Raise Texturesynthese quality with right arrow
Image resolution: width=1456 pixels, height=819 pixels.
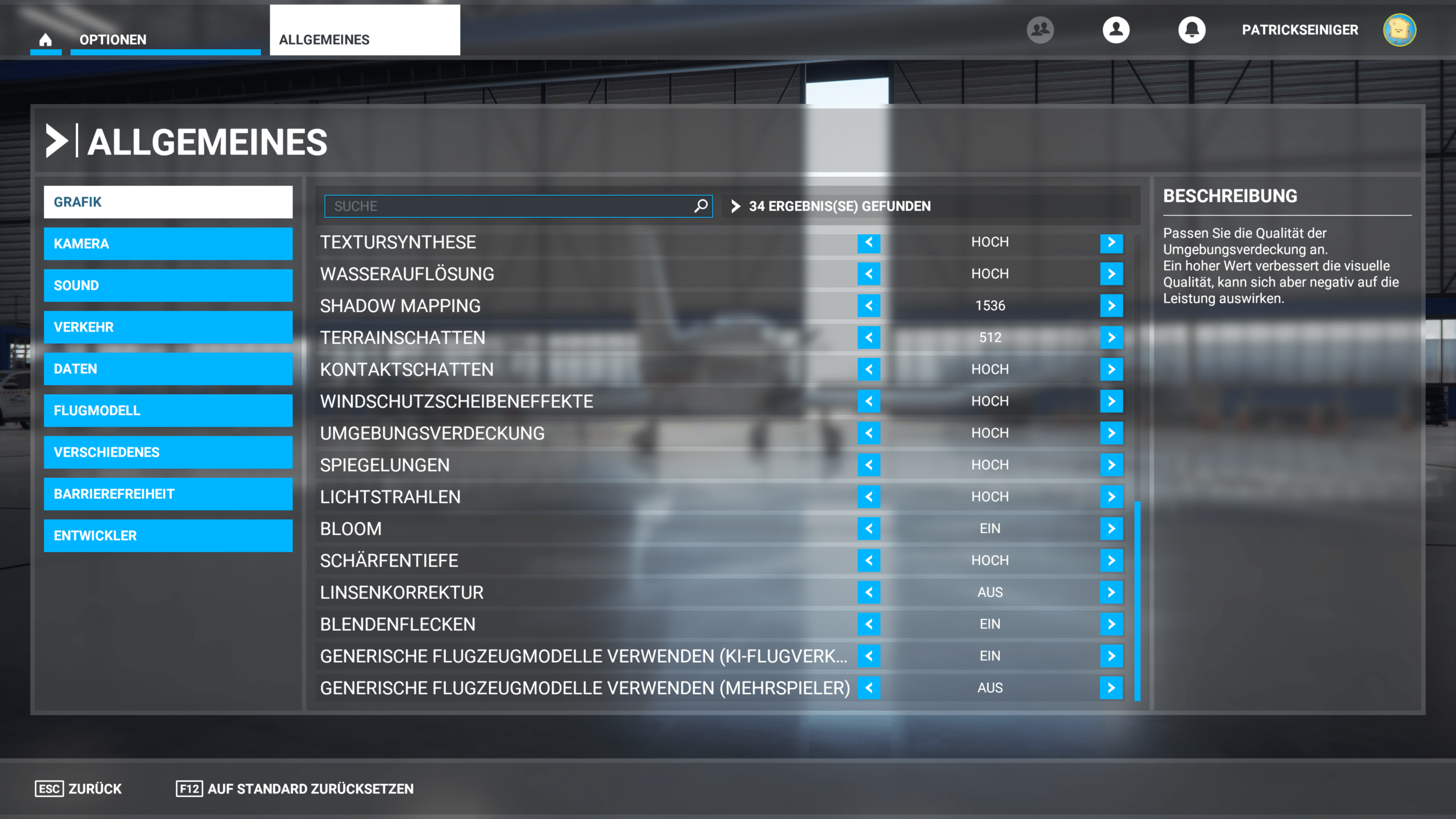click(1111, 242)
